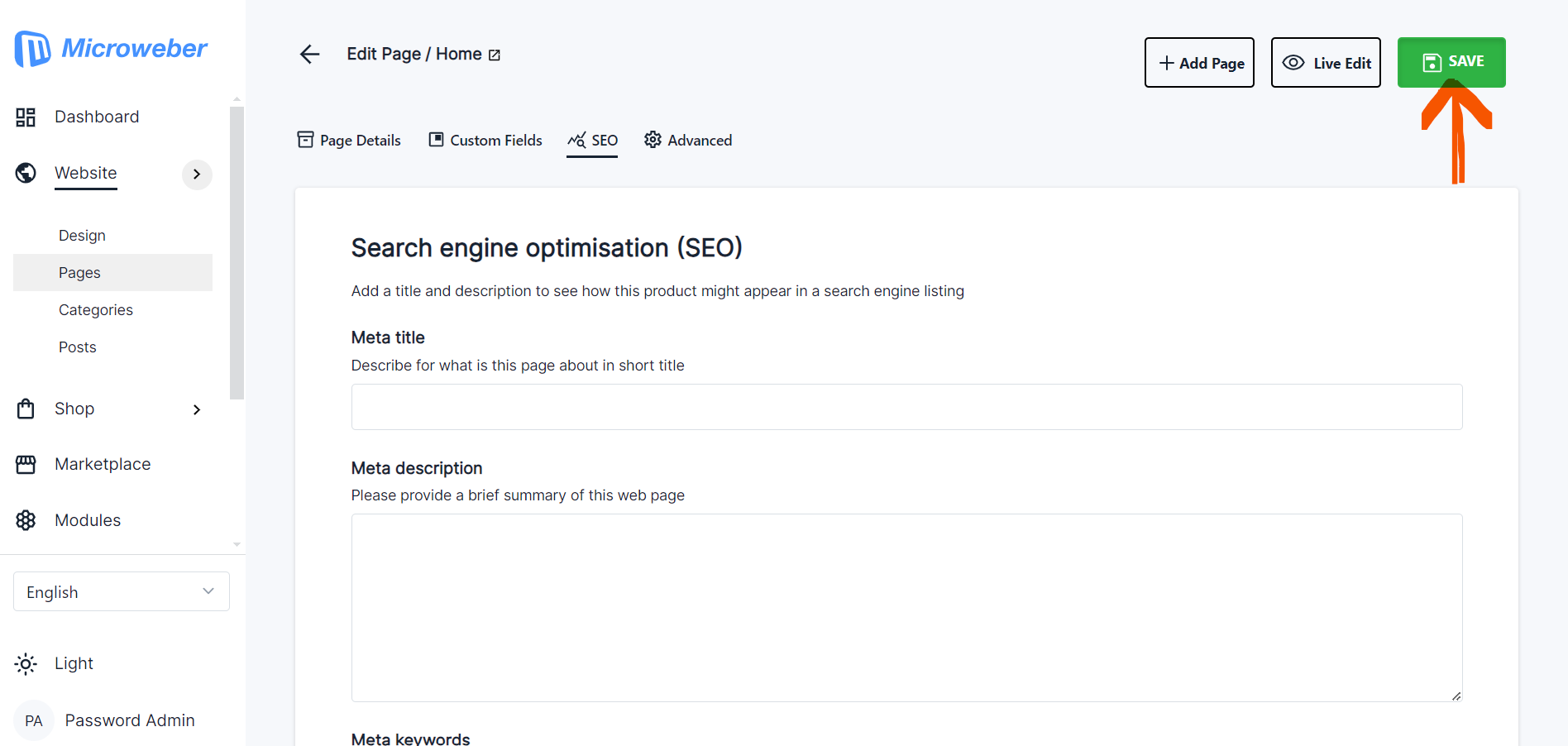Click the Modules icon in sidebar
The width and height of the screenshot is (1568, 746).
pos(26,520)
